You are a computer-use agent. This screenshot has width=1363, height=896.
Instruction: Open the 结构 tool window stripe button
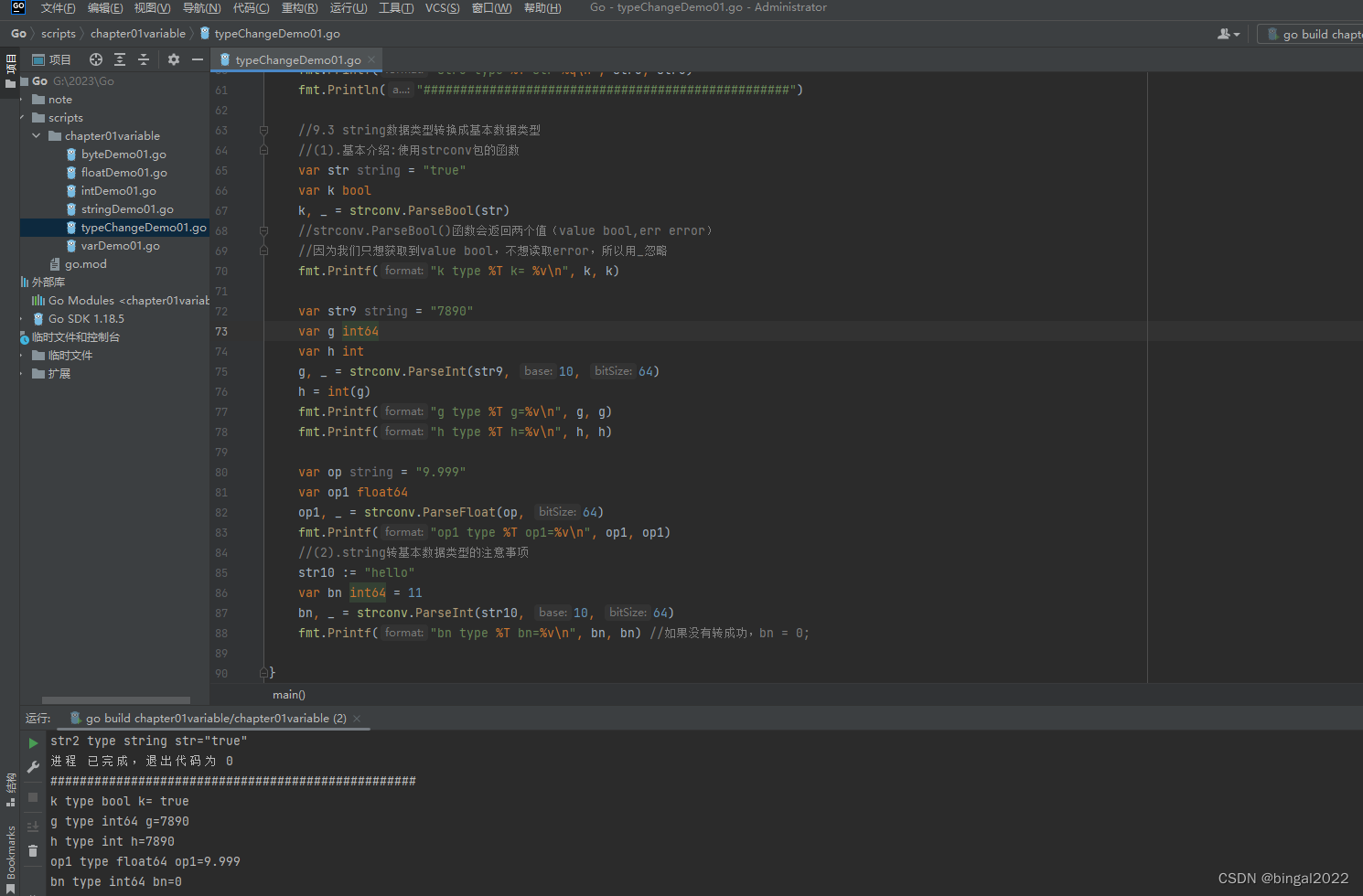11,789
